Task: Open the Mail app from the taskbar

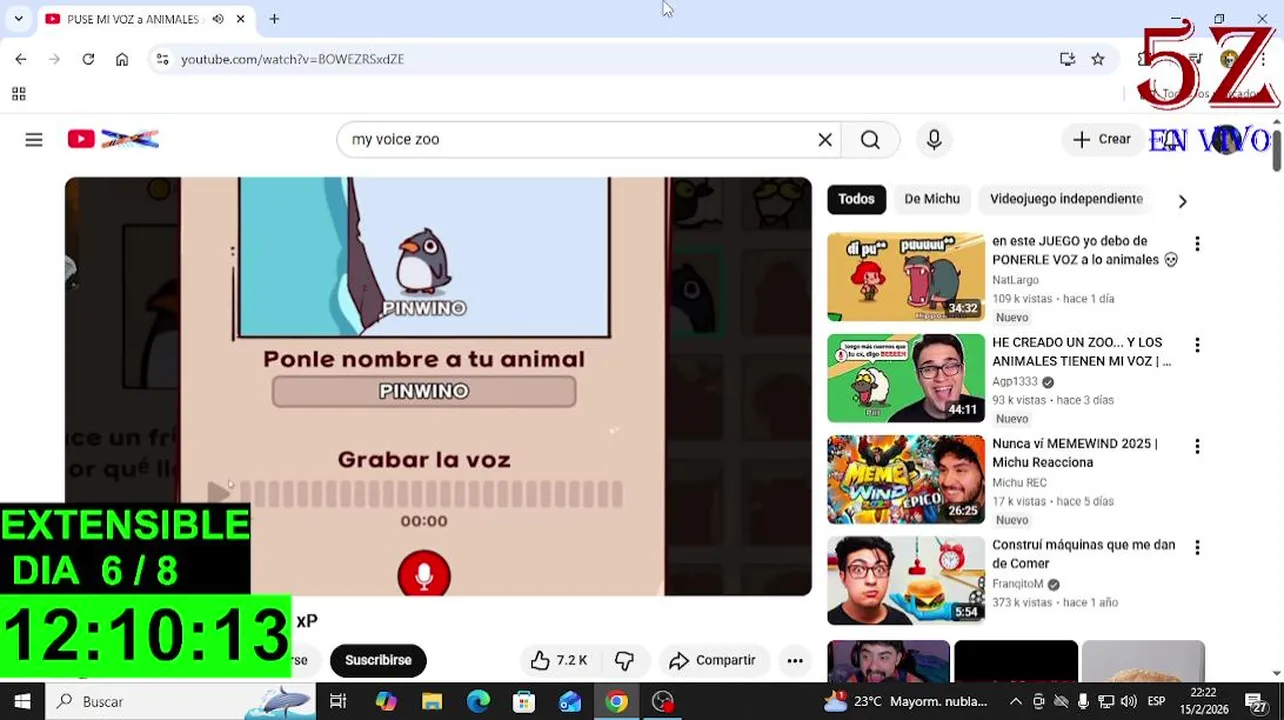Action: pyautogui.click(x=570, y=702)
